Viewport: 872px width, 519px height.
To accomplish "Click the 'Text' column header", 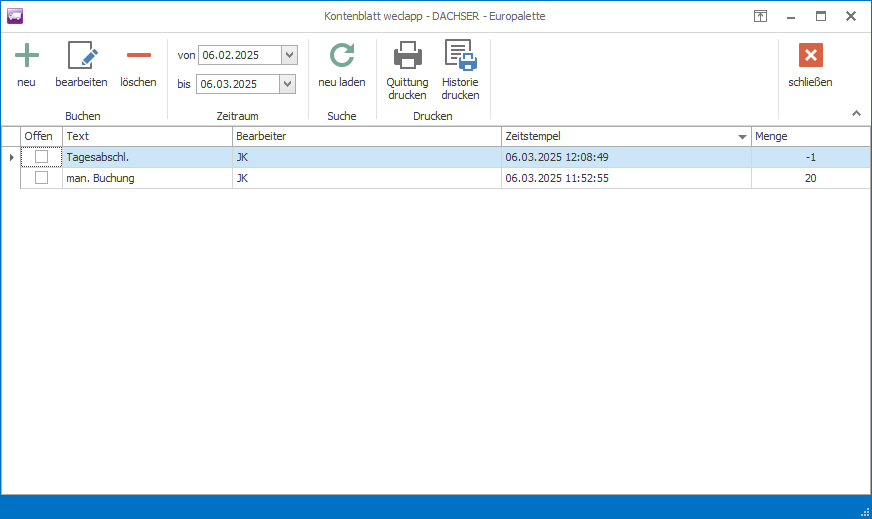I will tap(146, 136).
